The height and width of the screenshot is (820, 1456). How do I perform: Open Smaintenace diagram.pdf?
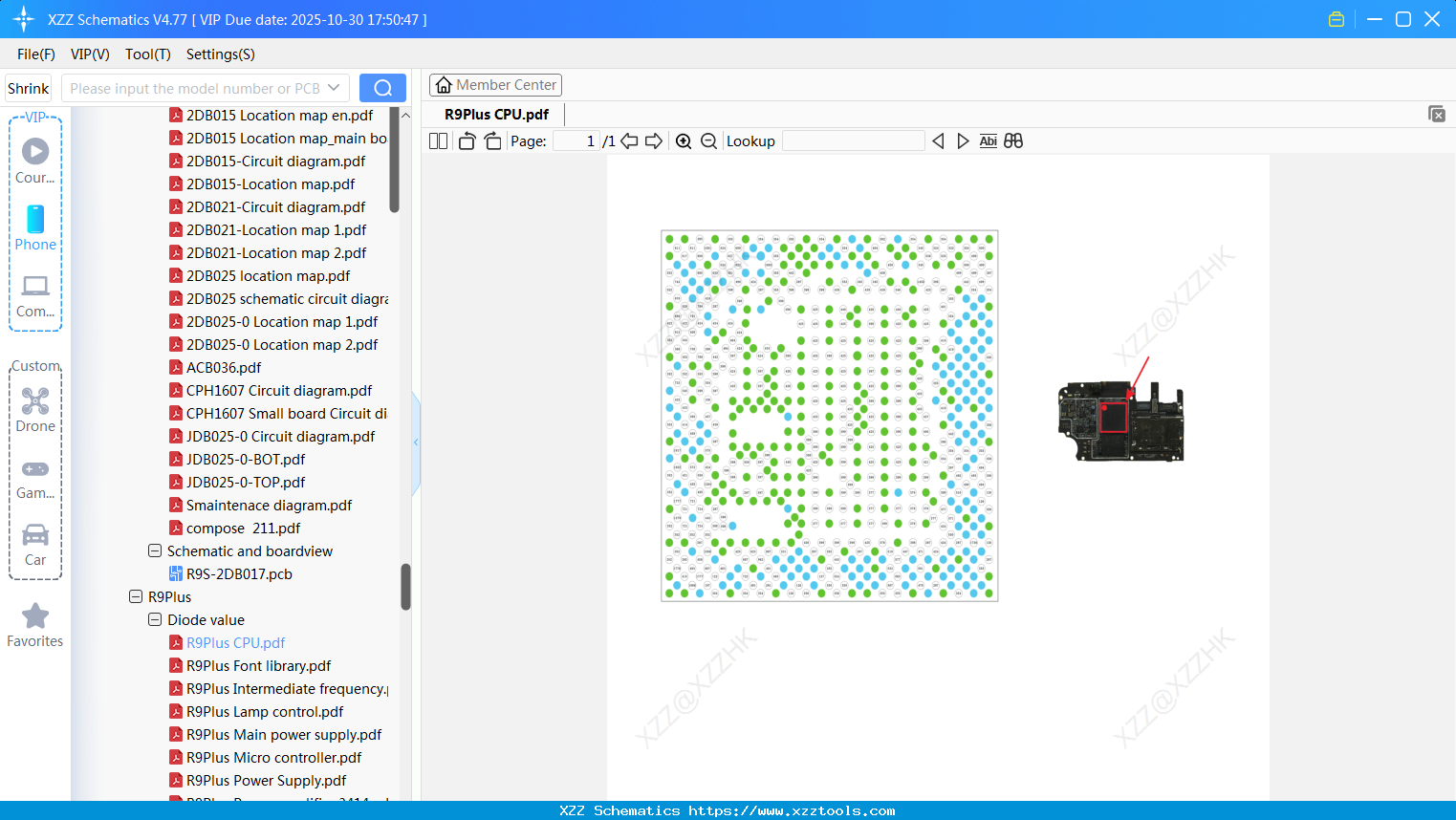[x=269, y=505]
